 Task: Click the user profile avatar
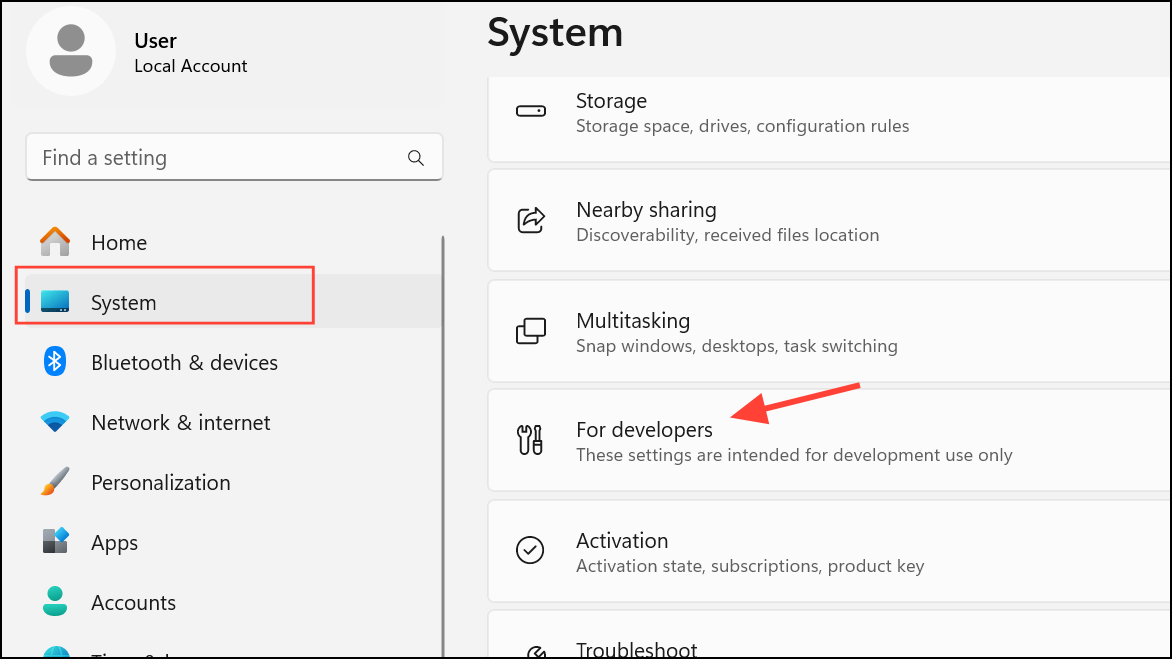71,51
